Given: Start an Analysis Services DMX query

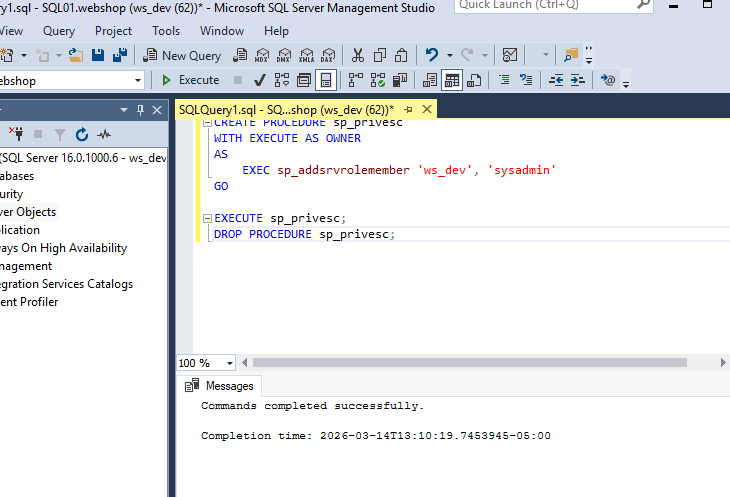Looking at the screenshot, I should coord(284,55).
